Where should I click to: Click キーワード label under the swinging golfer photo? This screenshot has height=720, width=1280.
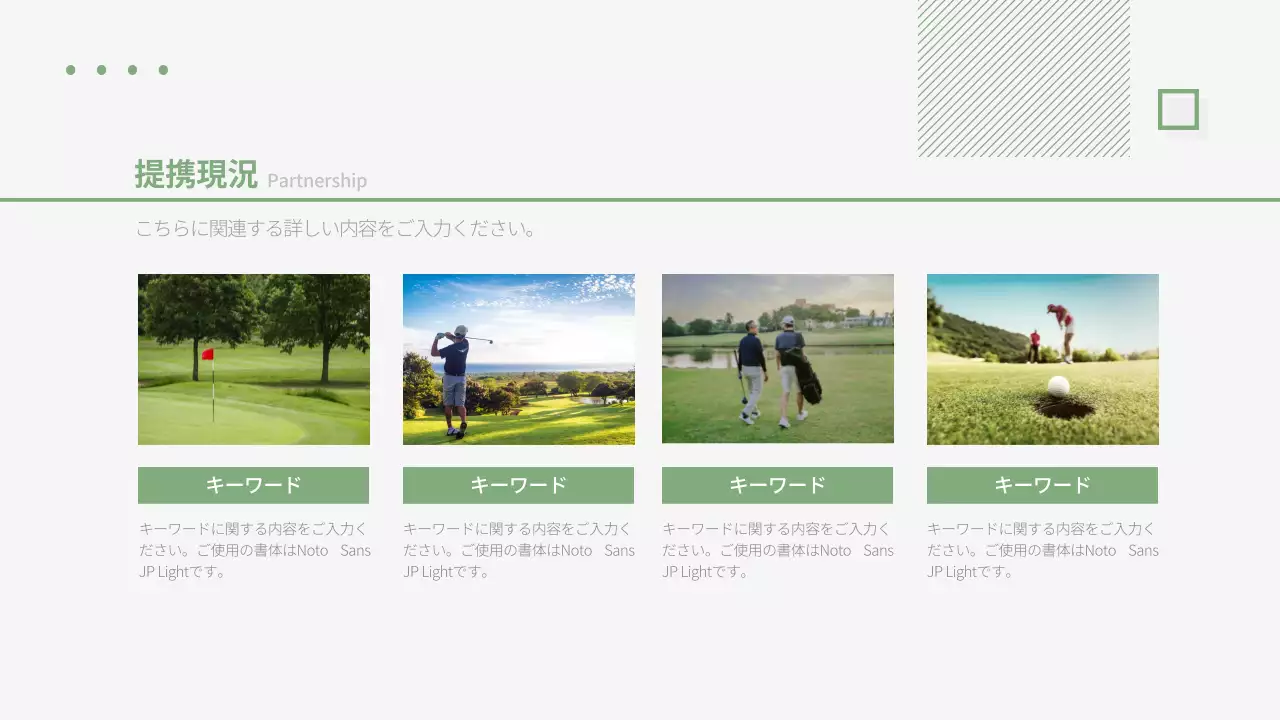[518, 485]
